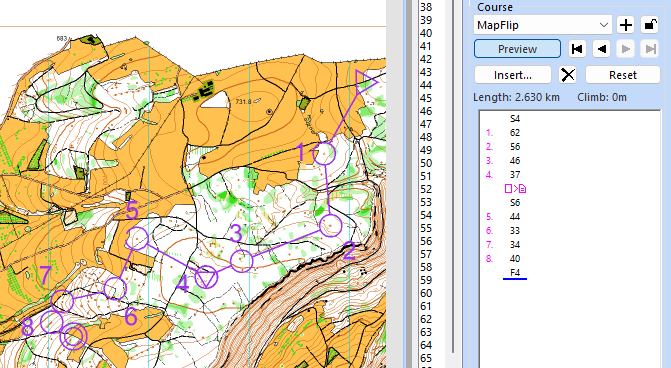Add a new course with plus button
The image size is (671, 368).
point(626,25)
